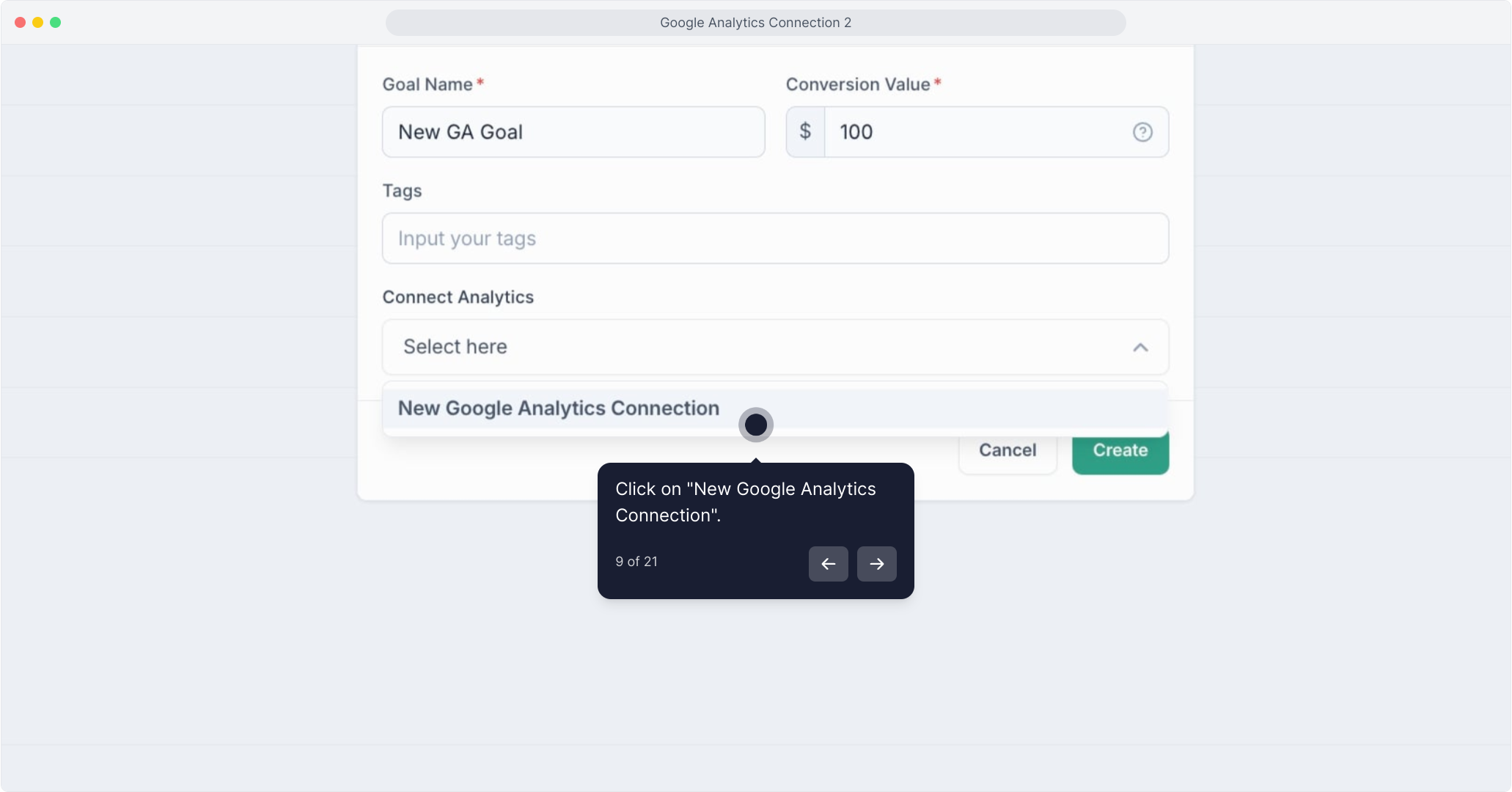Minimize the window using the yellow button

38,23
